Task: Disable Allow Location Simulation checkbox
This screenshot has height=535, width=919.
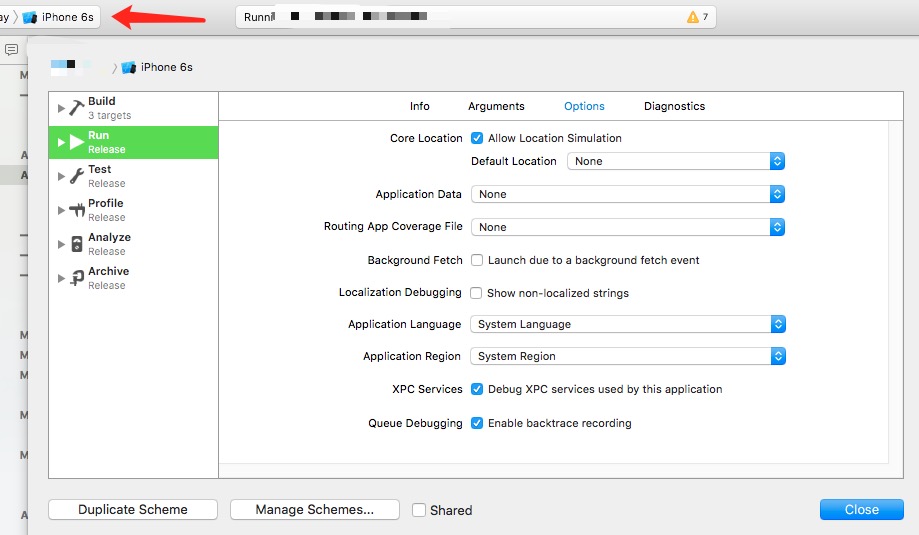Action: [477, 138]
